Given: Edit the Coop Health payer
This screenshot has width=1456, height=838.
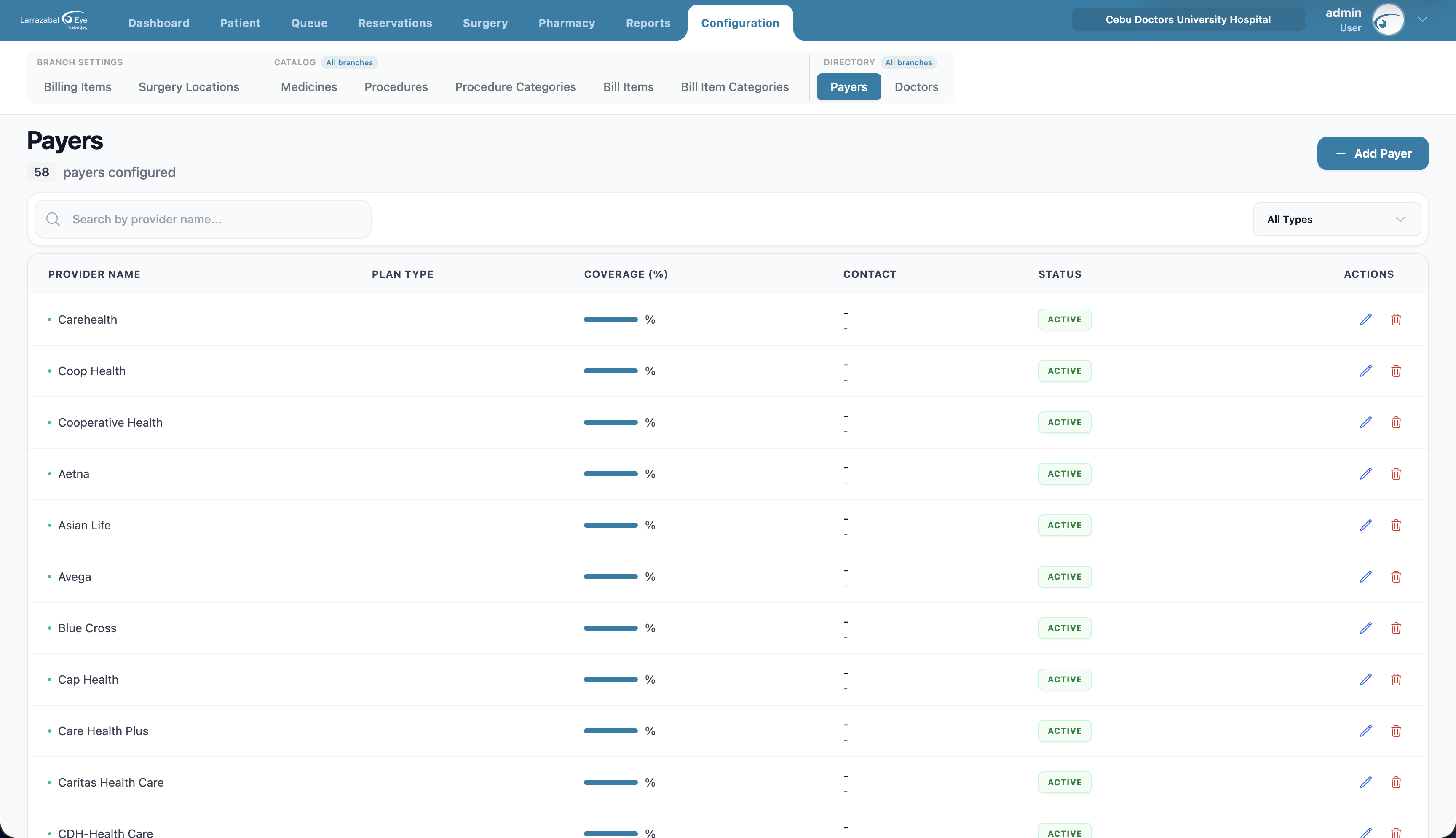Looking at the screenshot, I should (x=1366, y=371).
